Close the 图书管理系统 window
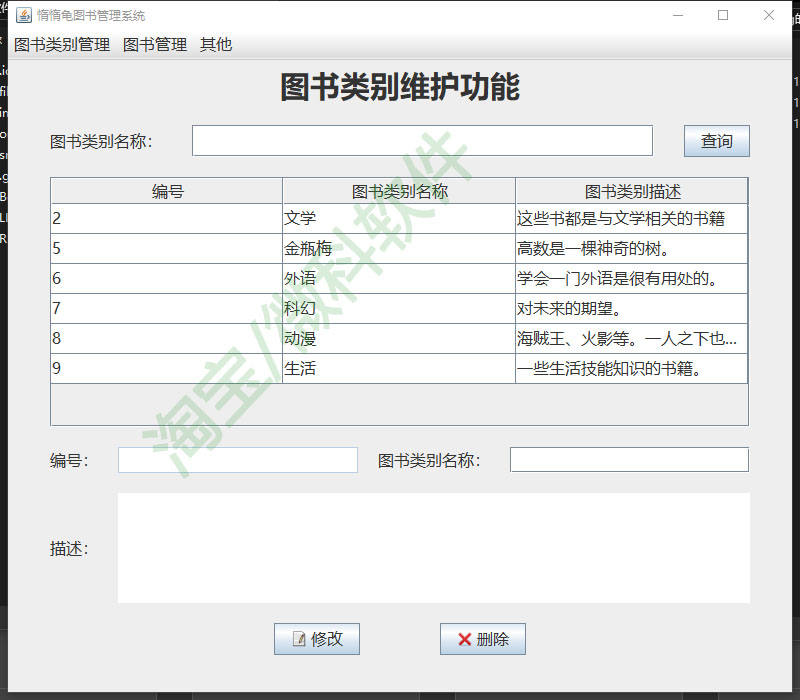Viewport: 800px width, 700px height. [x=769, y=15]
